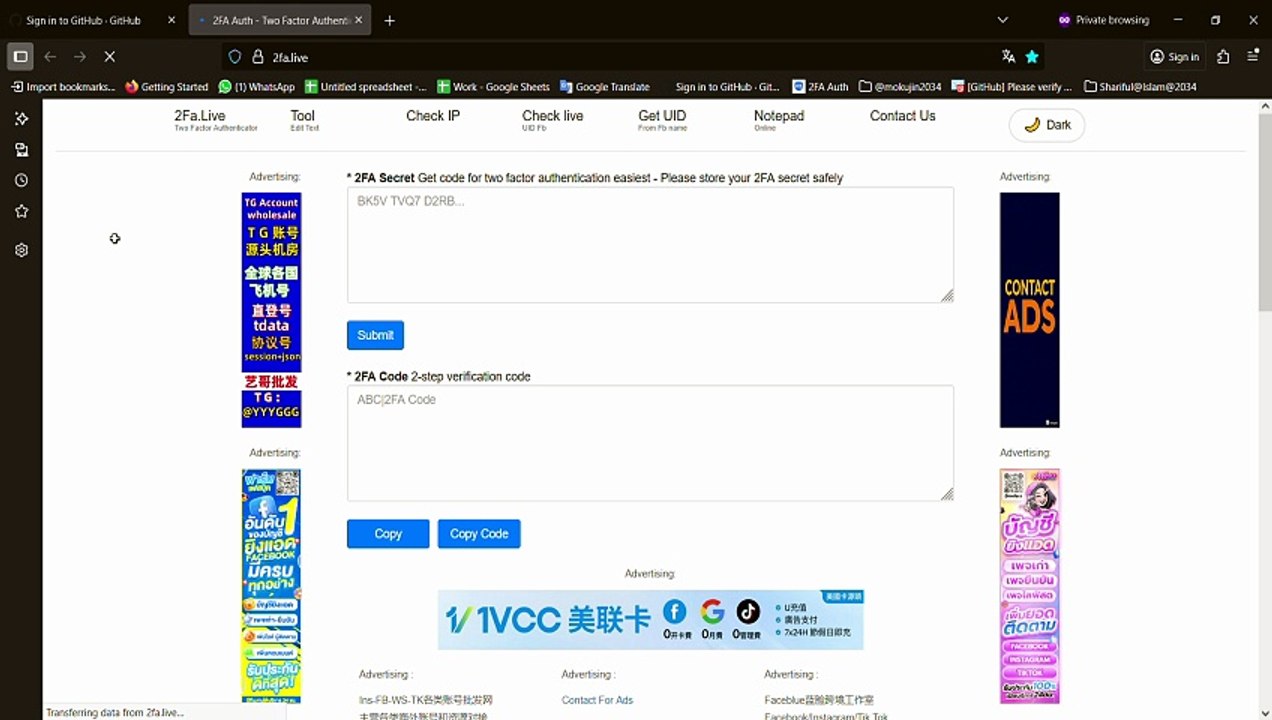Open the 1VCC ad banner

[x=650, y=619]
